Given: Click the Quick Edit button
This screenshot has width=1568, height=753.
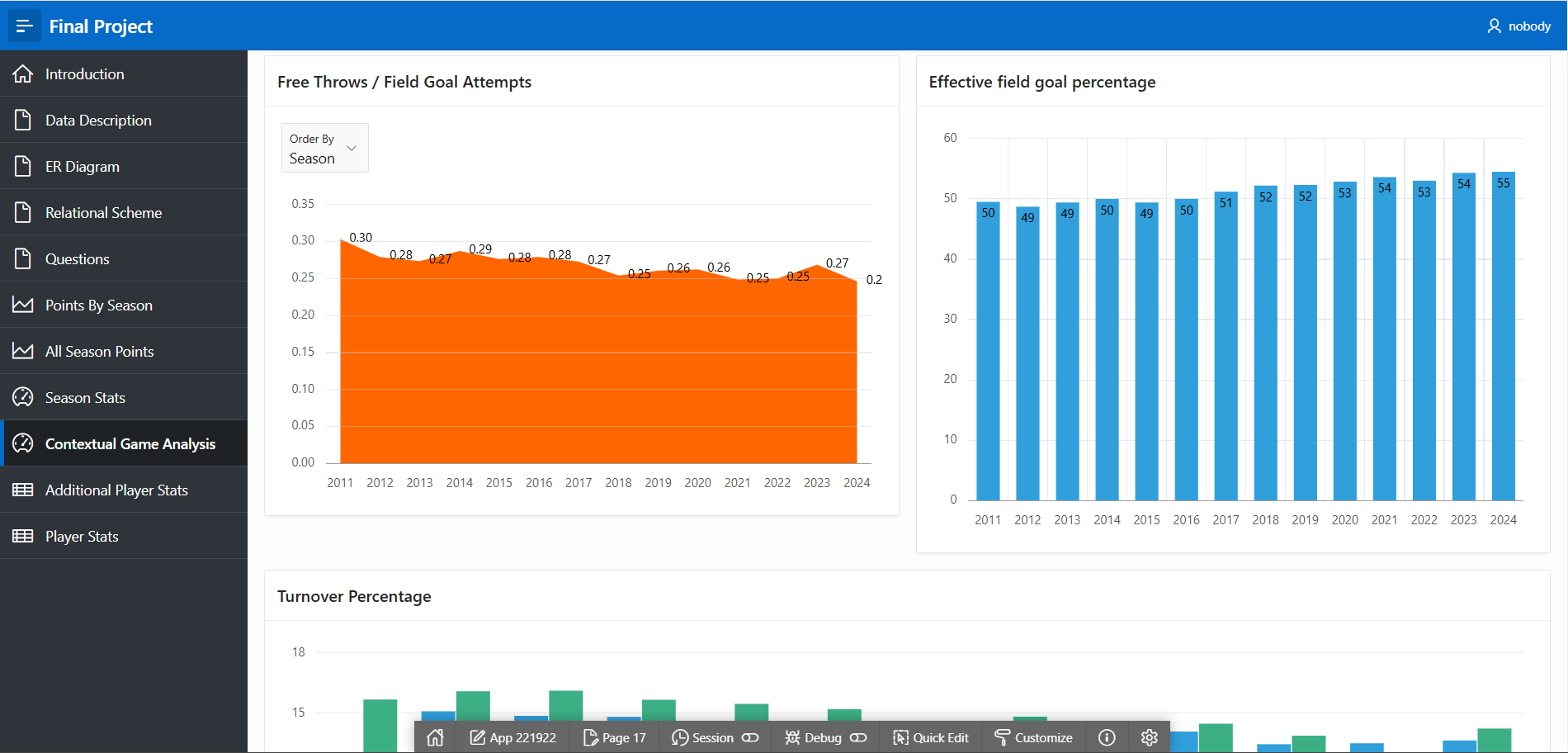Looking at the screenshot, I should tap(931, 737).
